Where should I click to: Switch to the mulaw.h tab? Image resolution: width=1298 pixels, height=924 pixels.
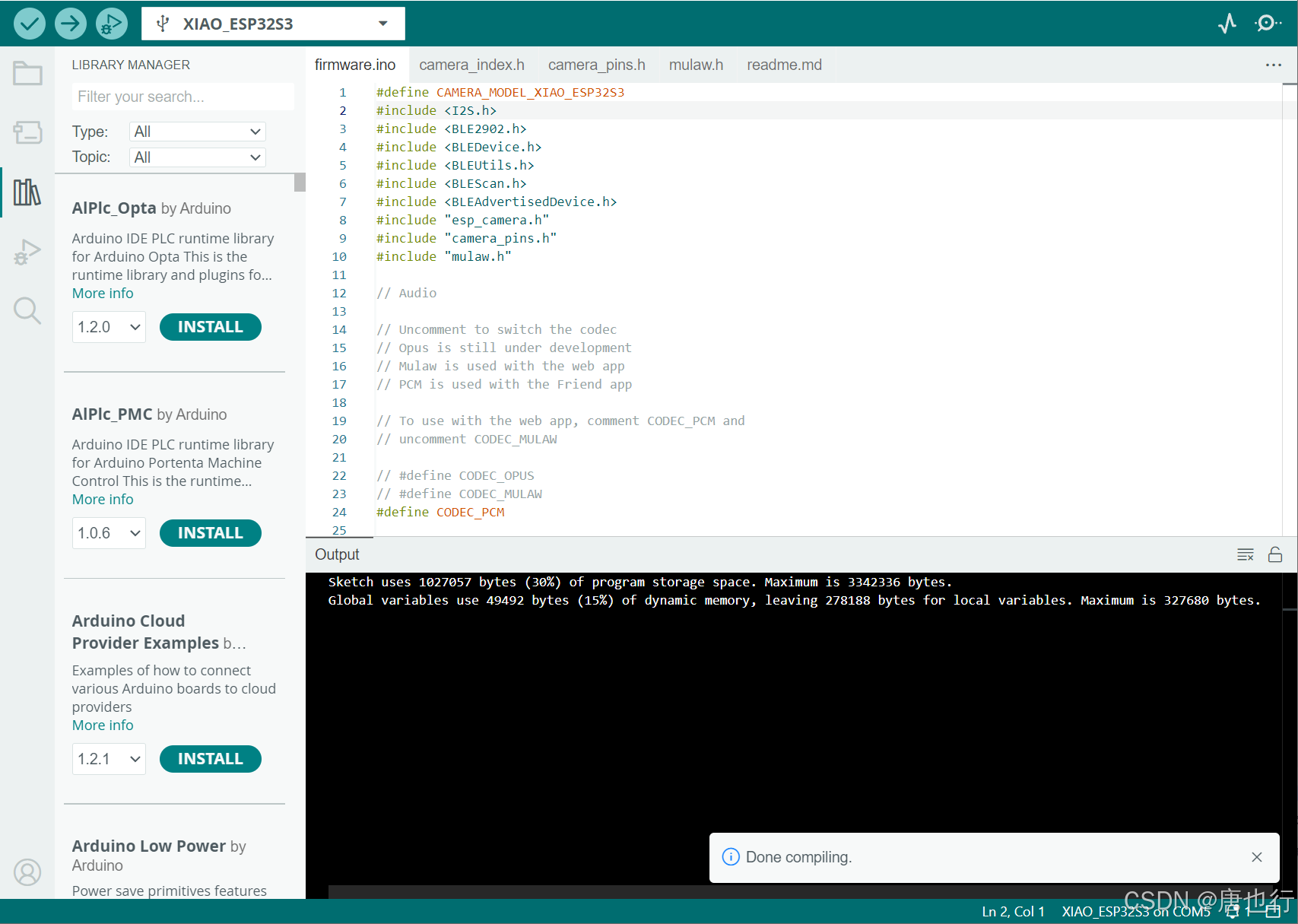coord(696,65)
